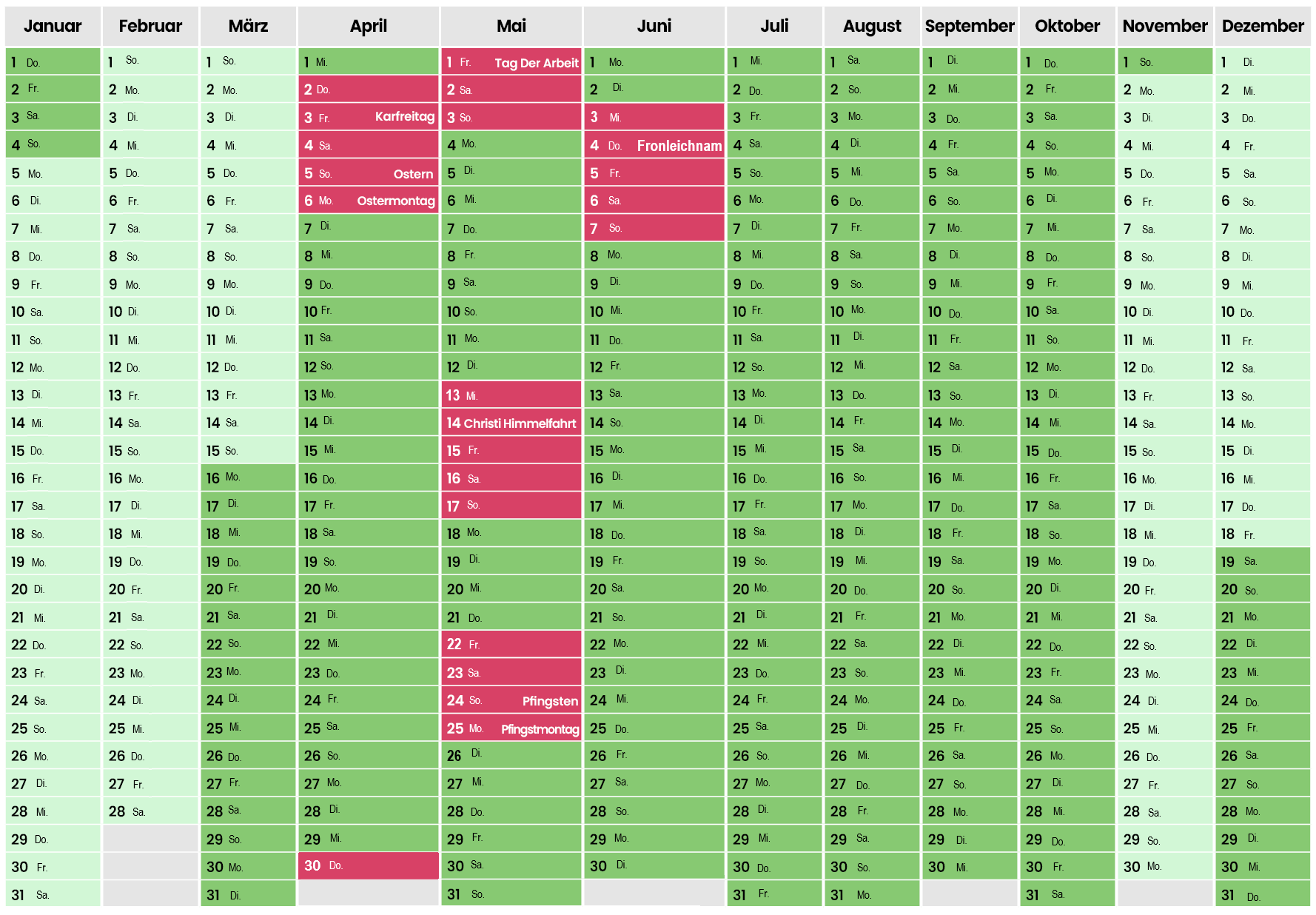The image size is (1316, 915).
Task: Select the Fronleichnam holiday in Juni
Action: point(654,146)
